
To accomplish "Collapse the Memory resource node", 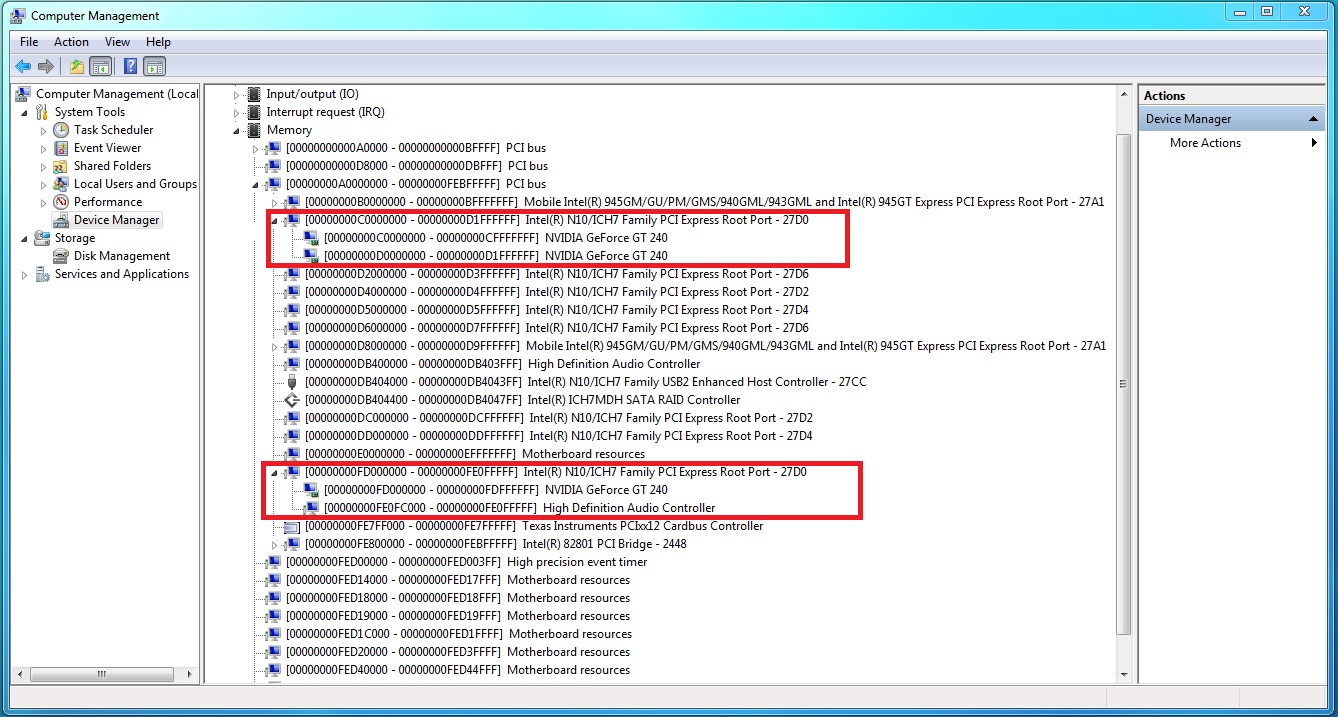I will [237, 131].
